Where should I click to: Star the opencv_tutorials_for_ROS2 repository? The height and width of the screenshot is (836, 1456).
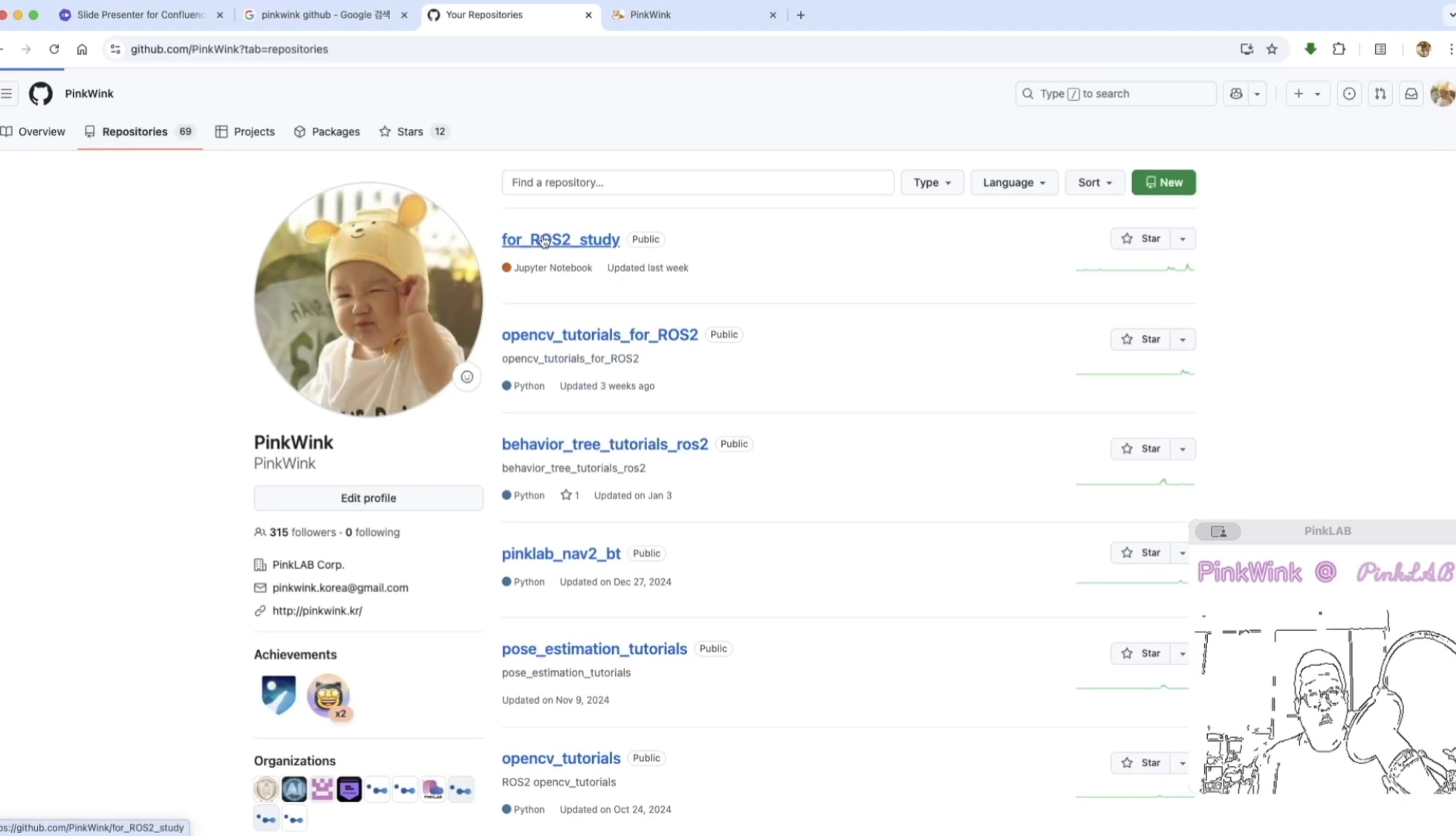pyautogui.click(x=1140, y=339)
